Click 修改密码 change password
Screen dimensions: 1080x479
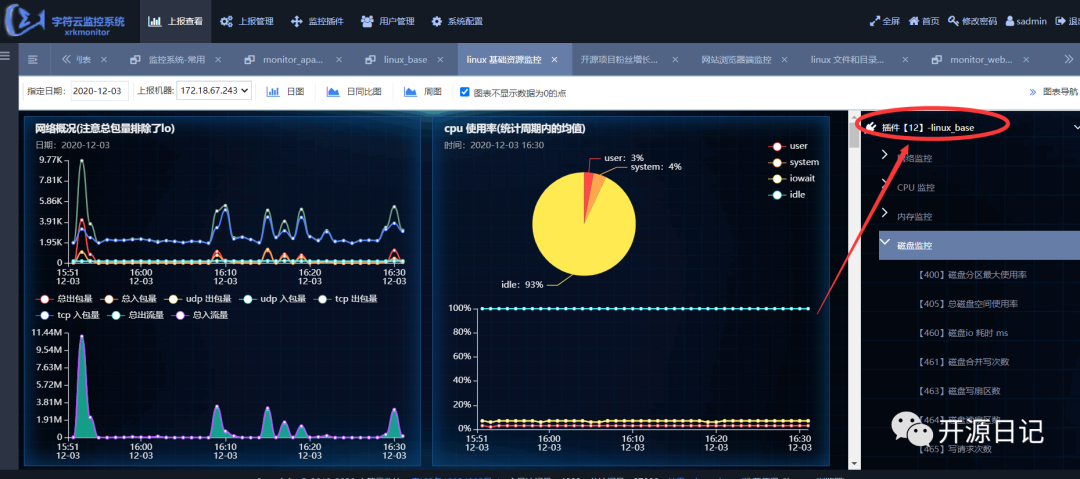(973, 21)
